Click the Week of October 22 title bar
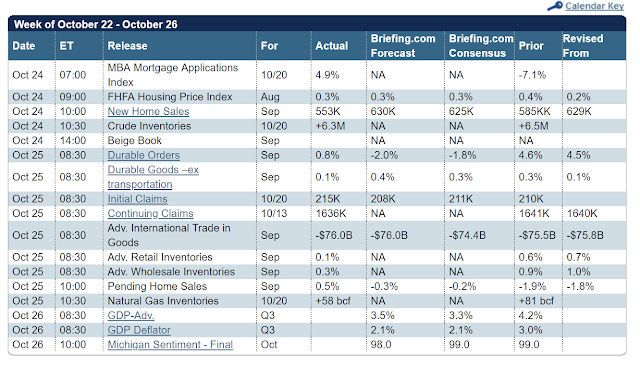This screenshot has width=640, height=367. tap(317, 24)
